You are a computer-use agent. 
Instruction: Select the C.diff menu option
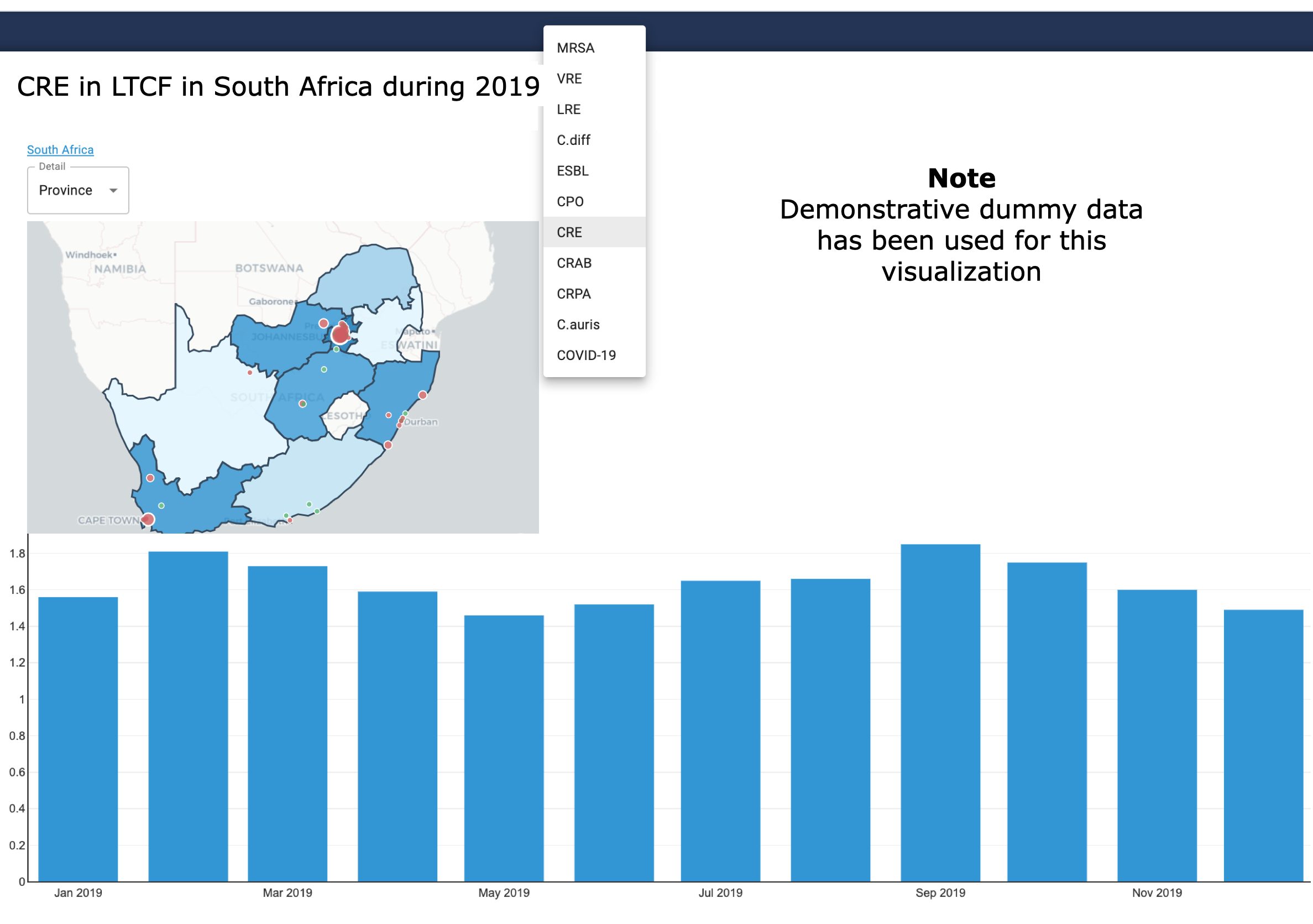573,140
